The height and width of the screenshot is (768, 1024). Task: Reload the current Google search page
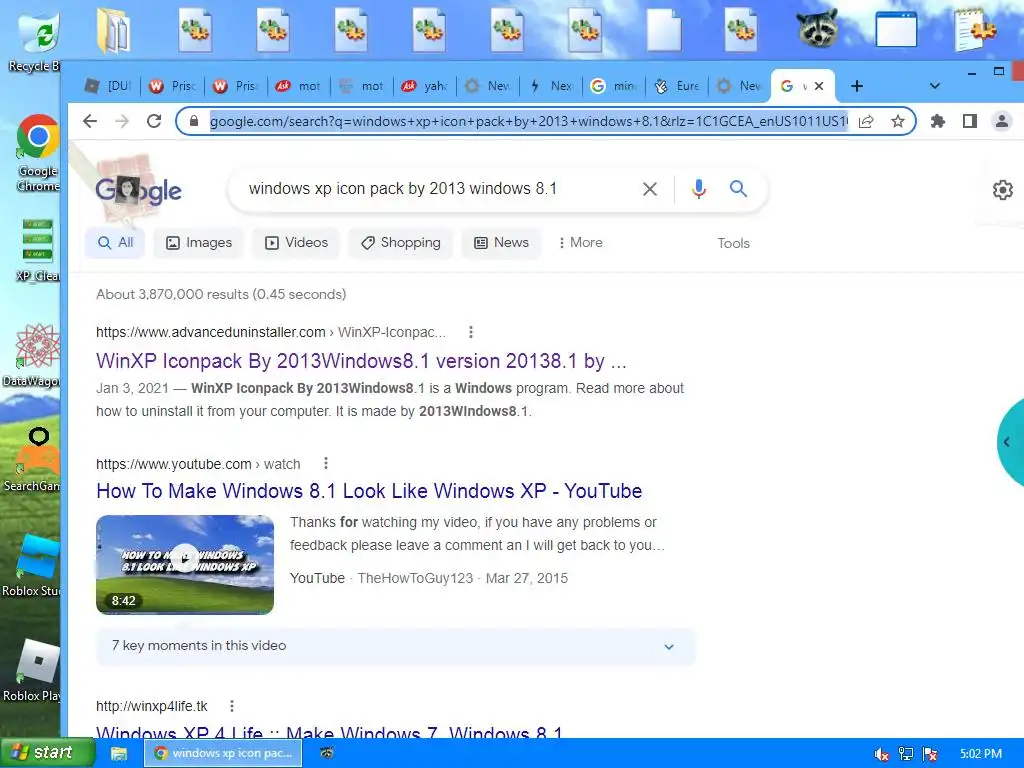(154, 121)
